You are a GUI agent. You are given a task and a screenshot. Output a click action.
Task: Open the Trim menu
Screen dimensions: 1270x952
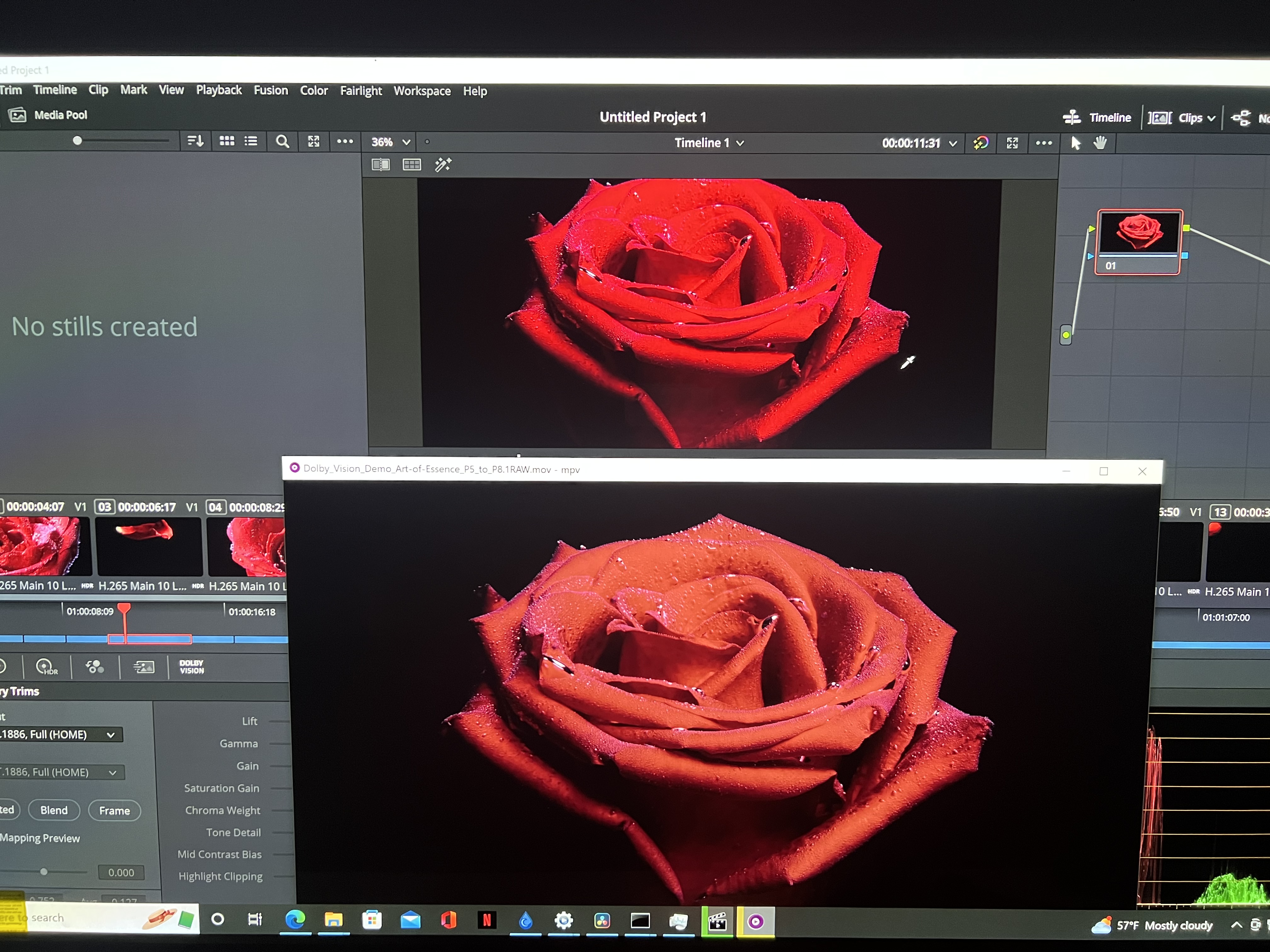coord(10,89)
